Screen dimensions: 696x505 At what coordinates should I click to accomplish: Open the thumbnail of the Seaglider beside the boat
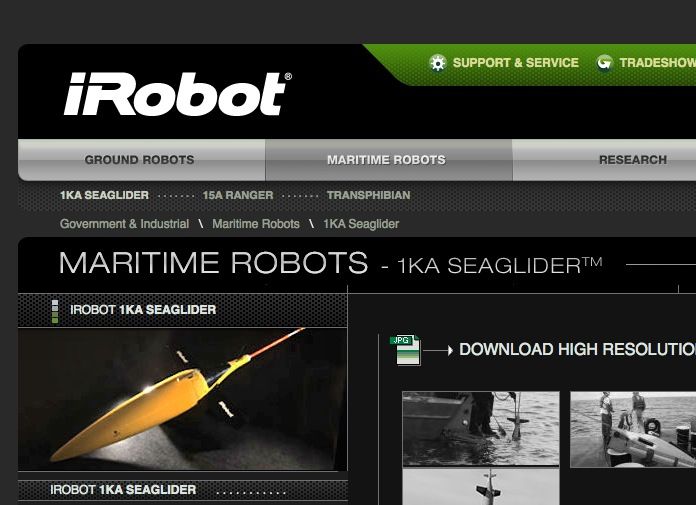(481, 429)
